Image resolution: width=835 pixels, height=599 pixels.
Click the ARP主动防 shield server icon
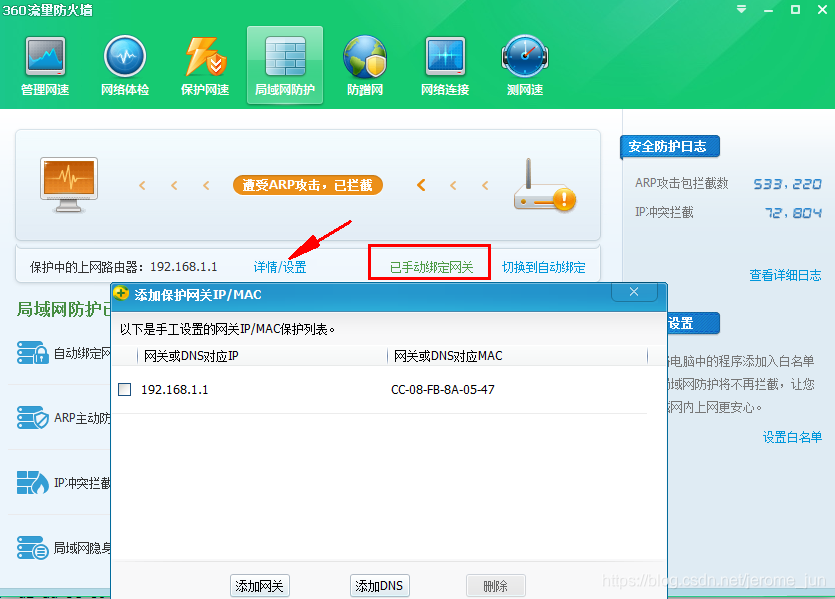click(x=32, y=417)
